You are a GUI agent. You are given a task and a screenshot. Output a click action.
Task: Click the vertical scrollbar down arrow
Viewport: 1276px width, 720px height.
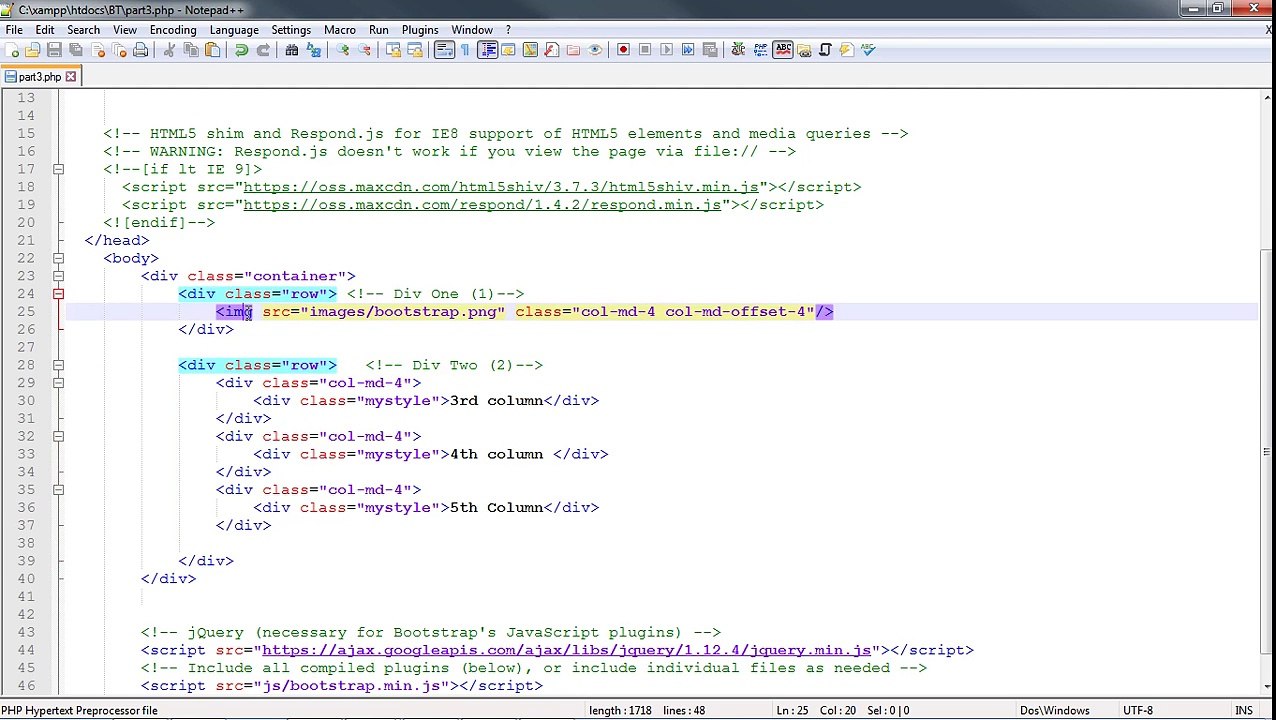click(x=1267, y=687)
